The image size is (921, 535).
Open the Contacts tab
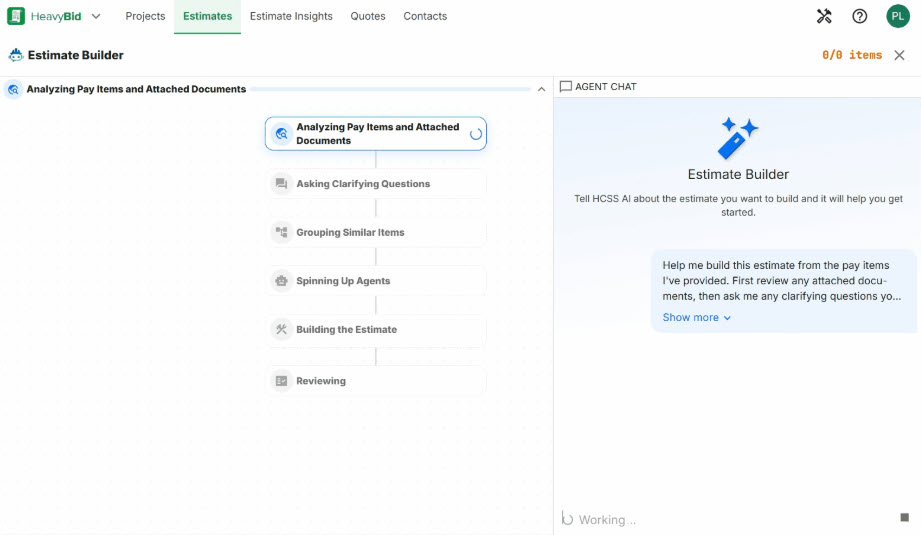[425, 16]
